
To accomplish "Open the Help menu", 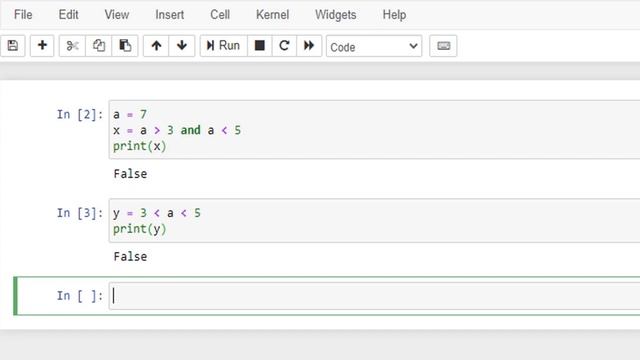I will [394, 15].
